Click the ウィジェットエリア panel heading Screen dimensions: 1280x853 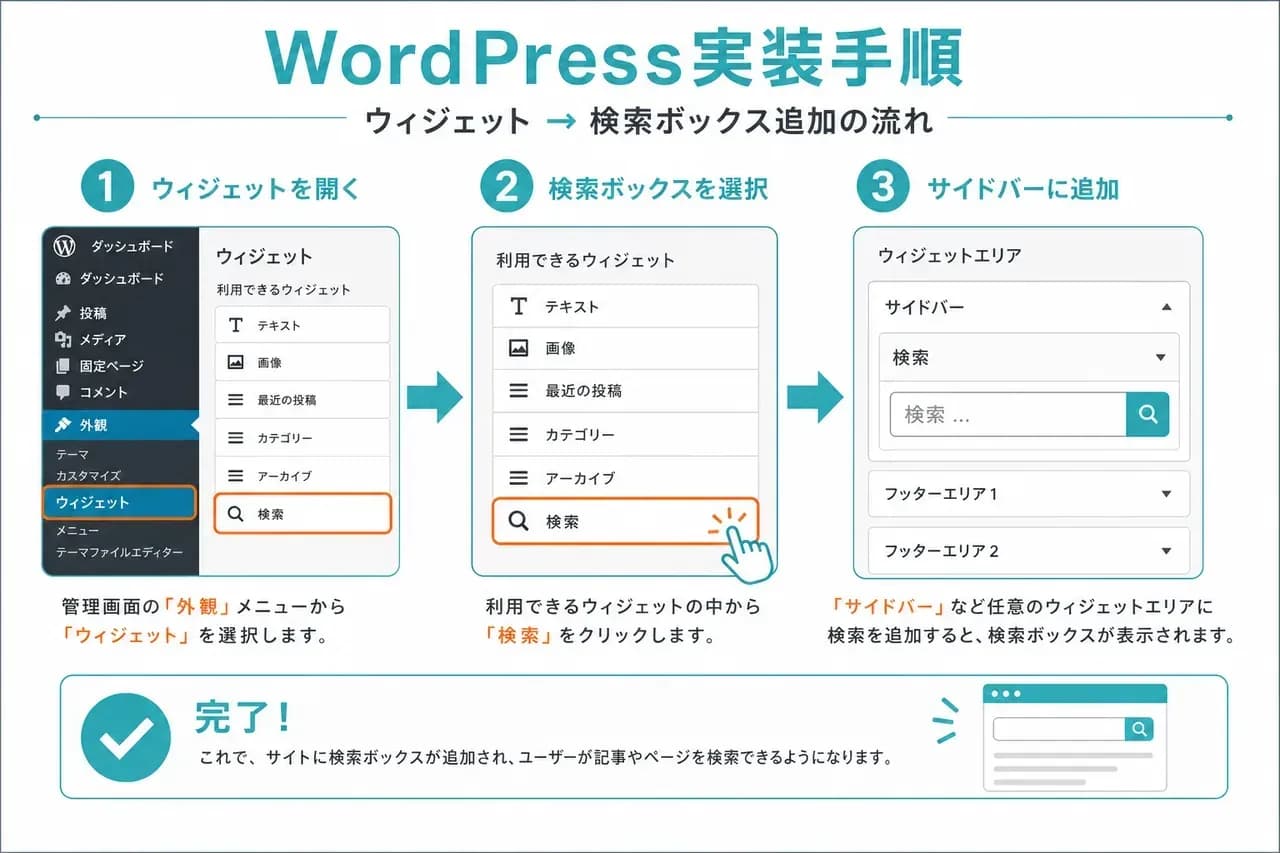[x=949, y=255]
